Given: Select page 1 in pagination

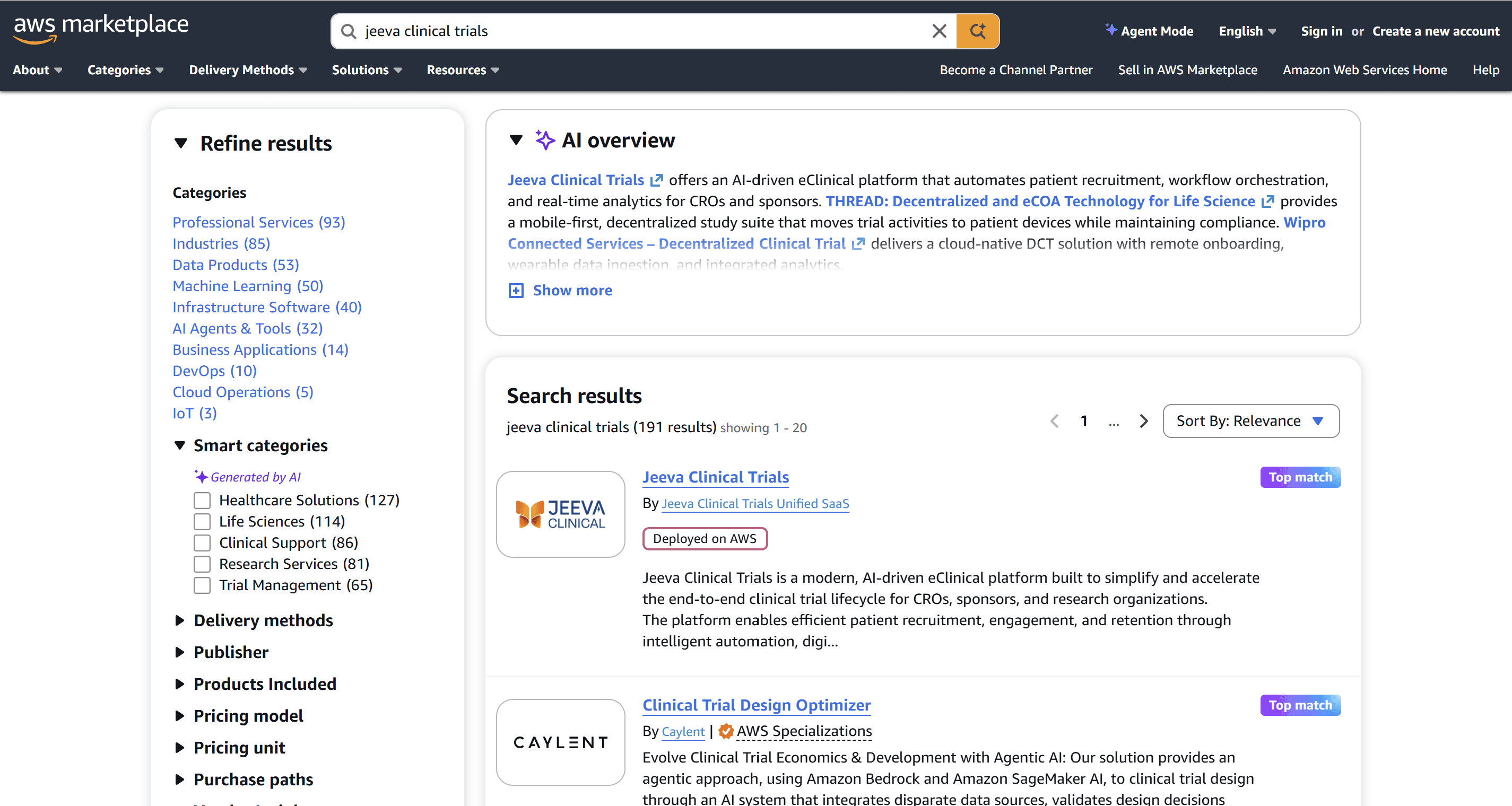Looking at the screenshot, I should [1084, 421].
